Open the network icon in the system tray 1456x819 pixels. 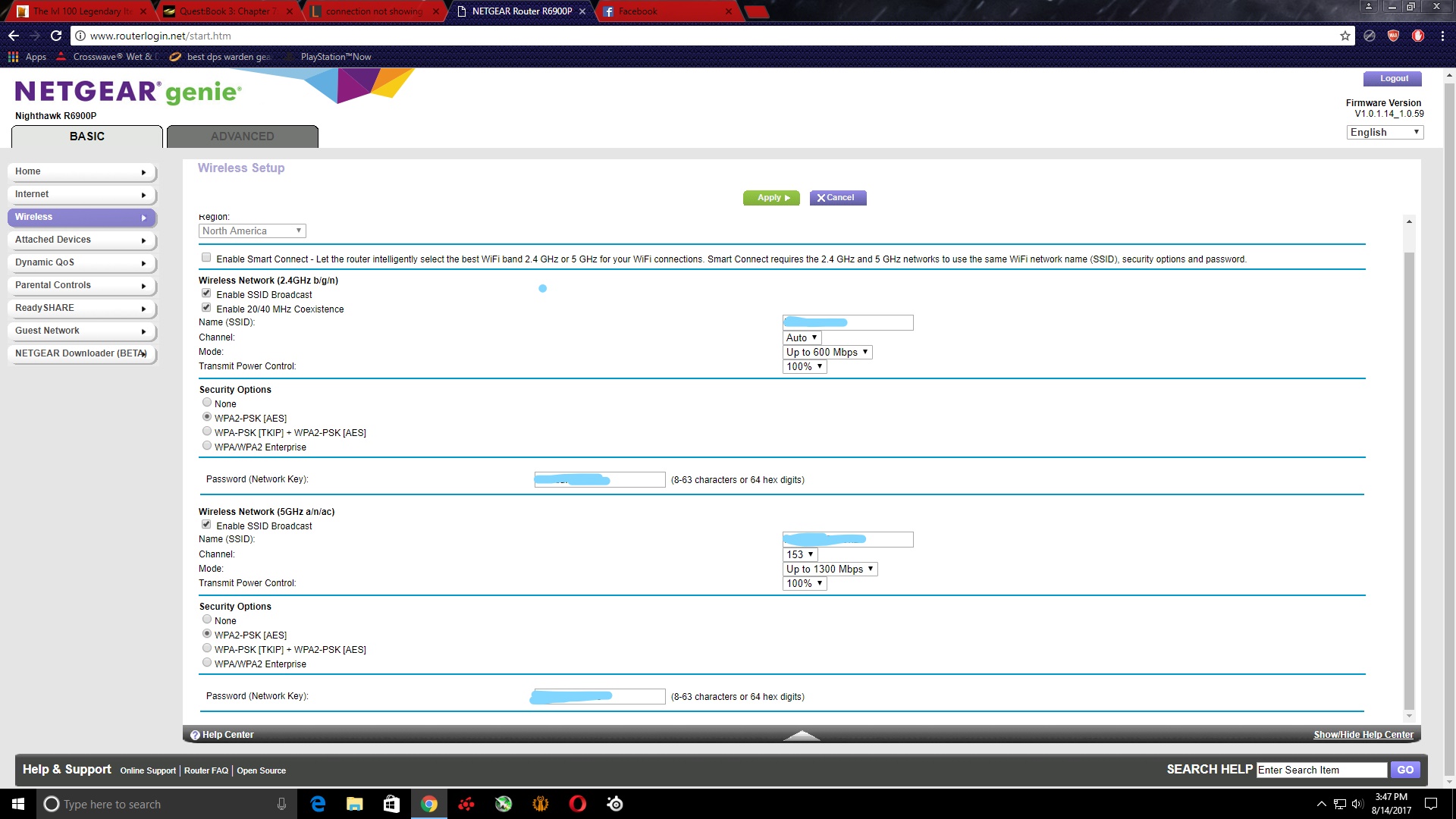point(1340,804)
